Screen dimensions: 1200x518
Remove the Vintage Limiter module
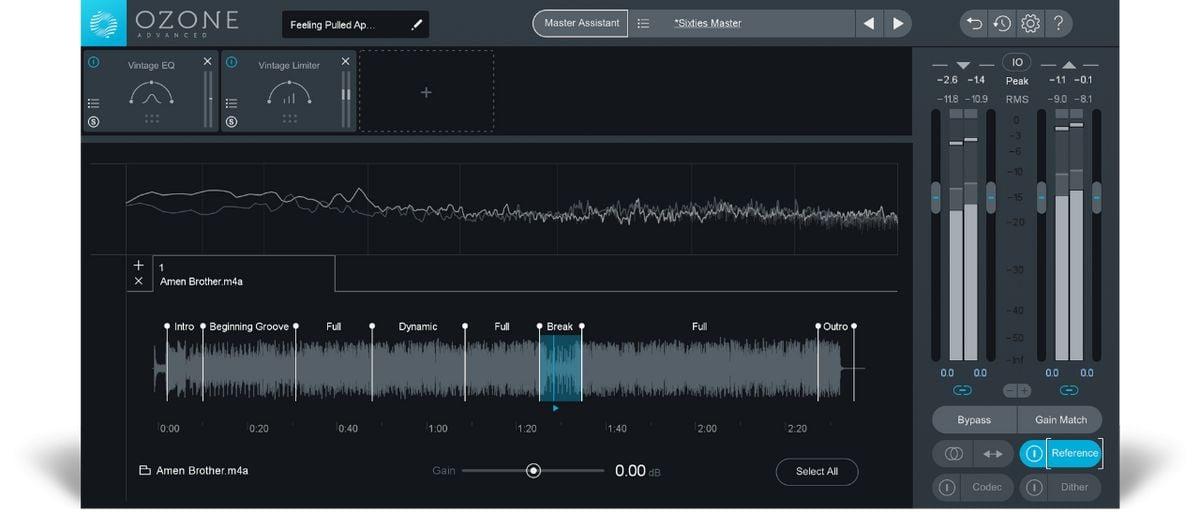click(x=345, y=62)
